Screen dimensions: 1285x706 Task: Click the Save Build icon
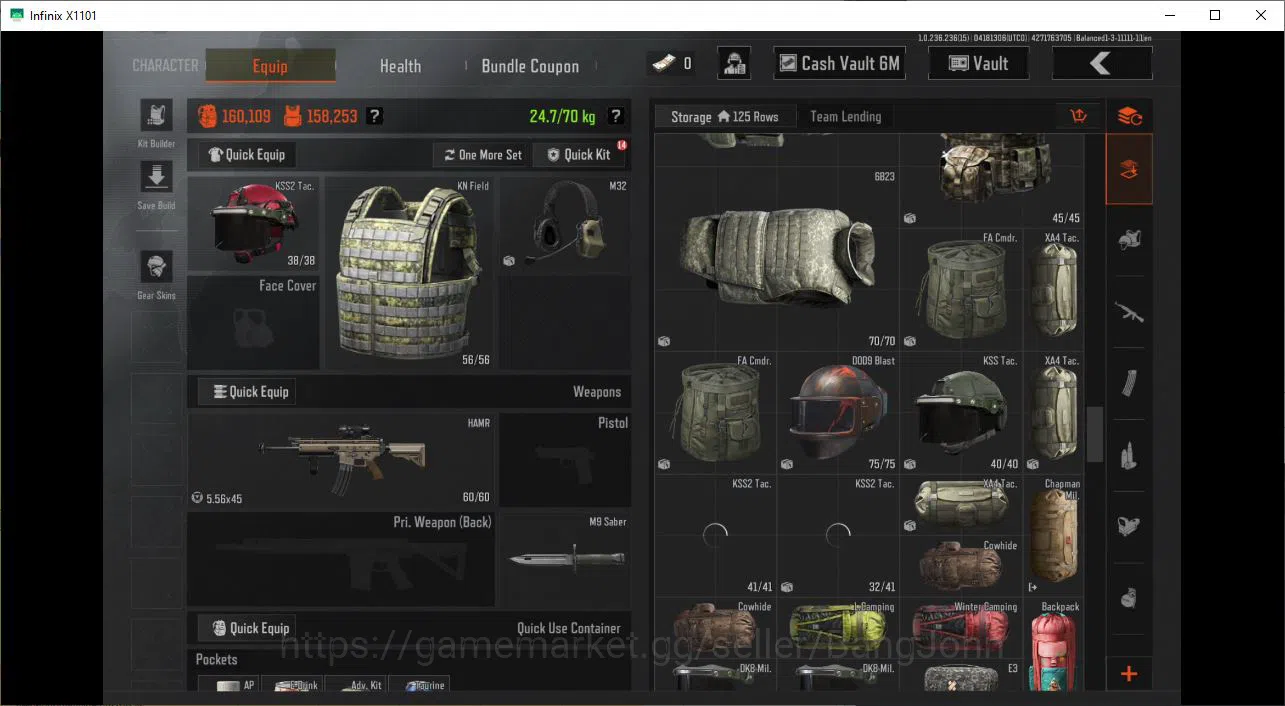click(x=156, y=178)
